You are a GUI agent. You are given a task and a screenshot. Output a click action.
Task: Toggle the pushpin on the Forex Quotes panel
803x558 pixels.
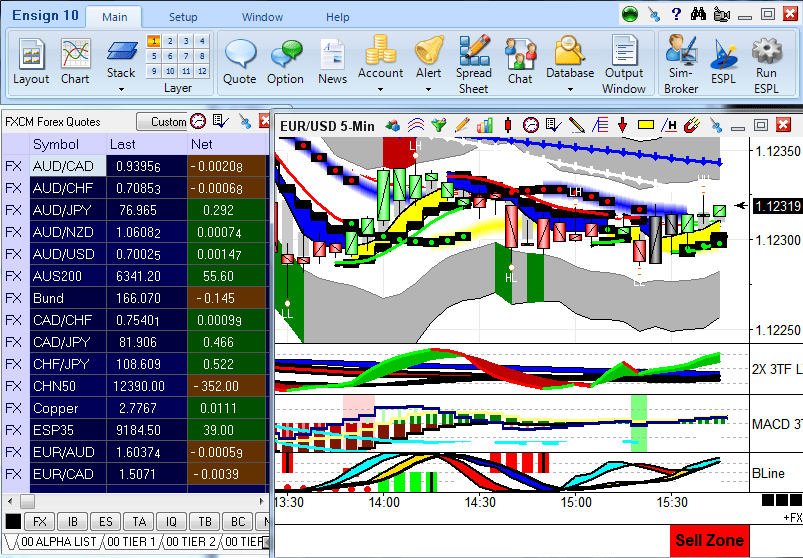[245, 122]
